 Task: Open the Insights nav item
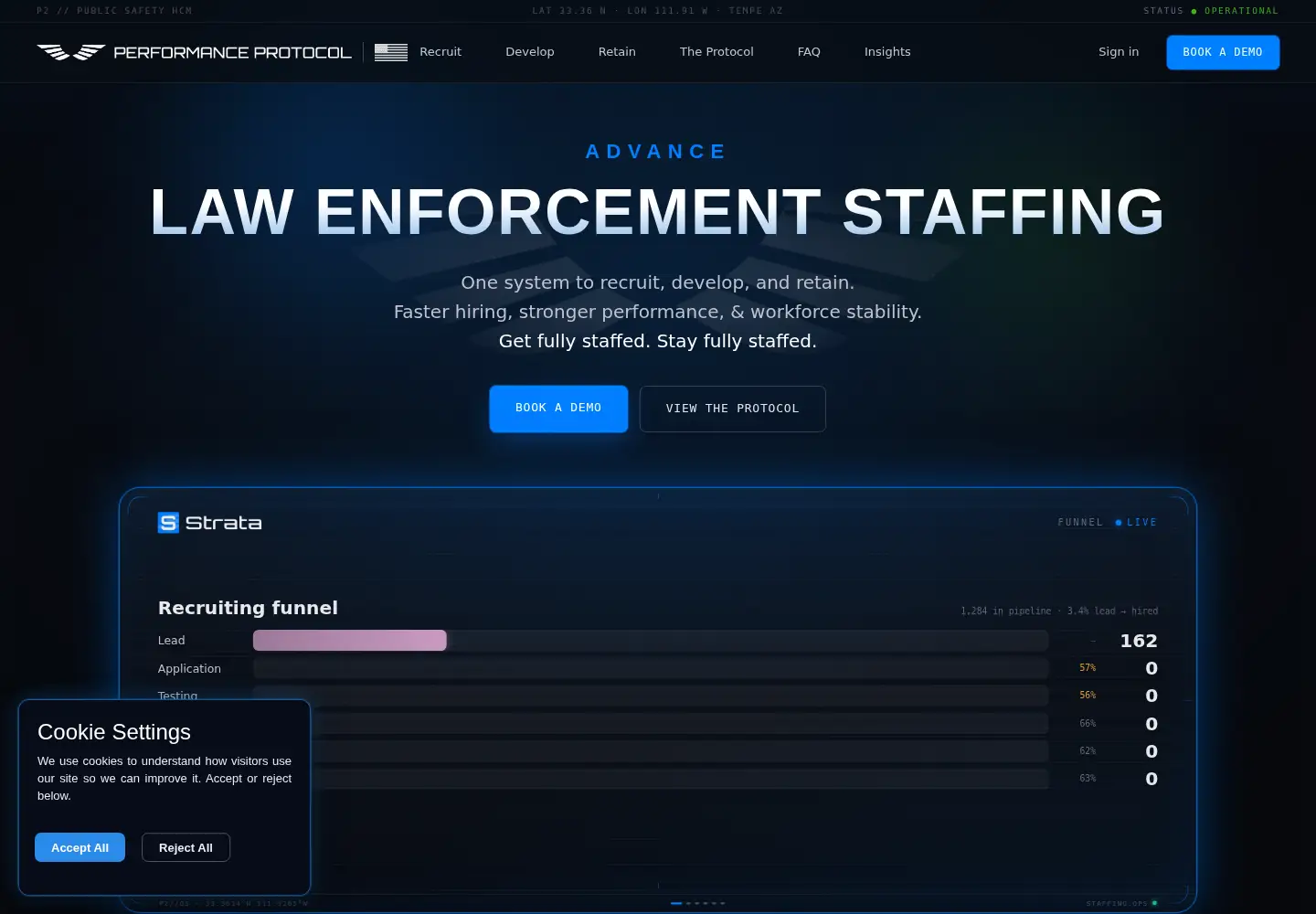[887, 52]
